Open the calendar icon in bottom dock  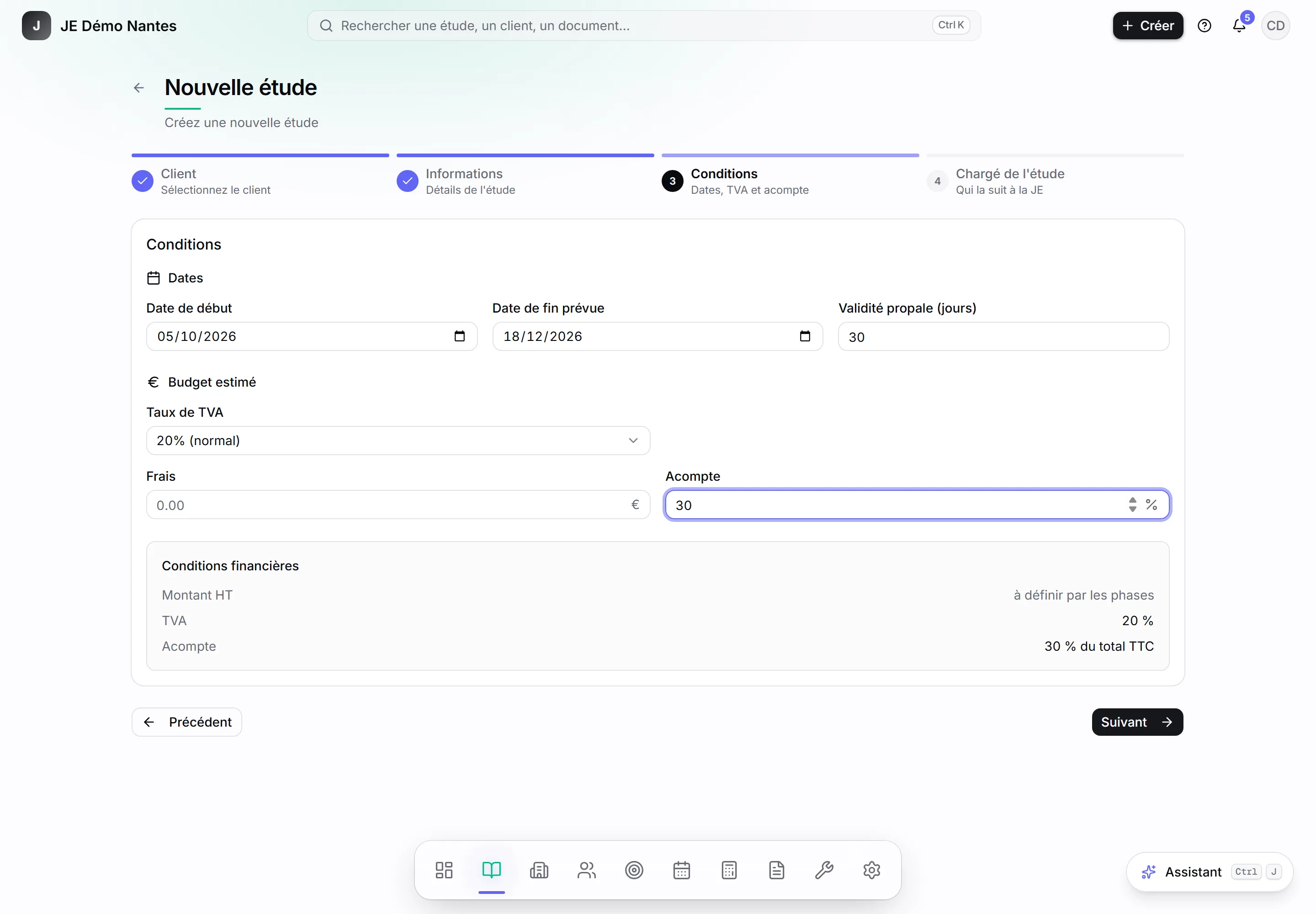(x=681, y=870)
